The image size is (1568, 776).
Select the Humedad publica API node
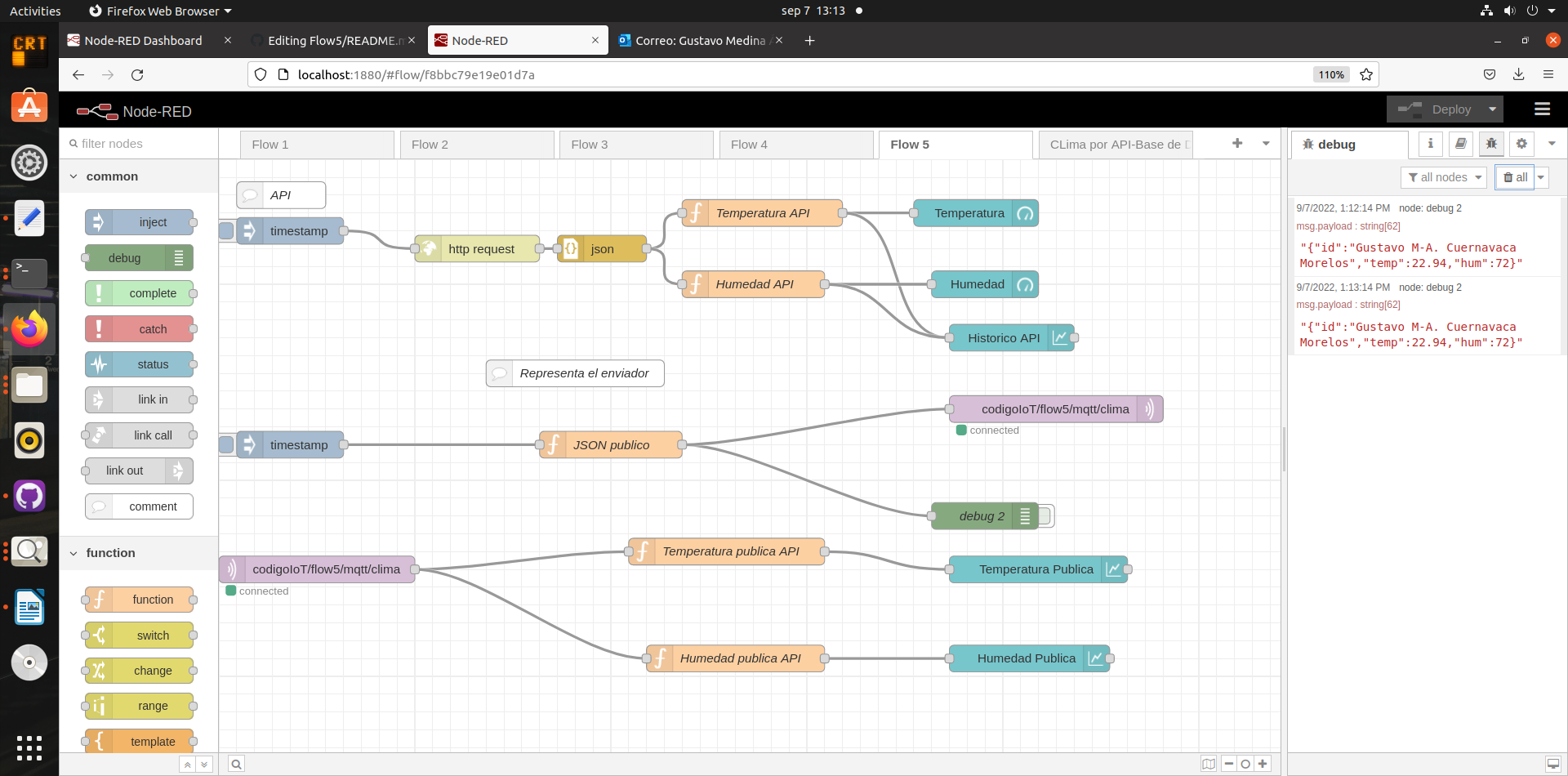[x=736, y=658]
